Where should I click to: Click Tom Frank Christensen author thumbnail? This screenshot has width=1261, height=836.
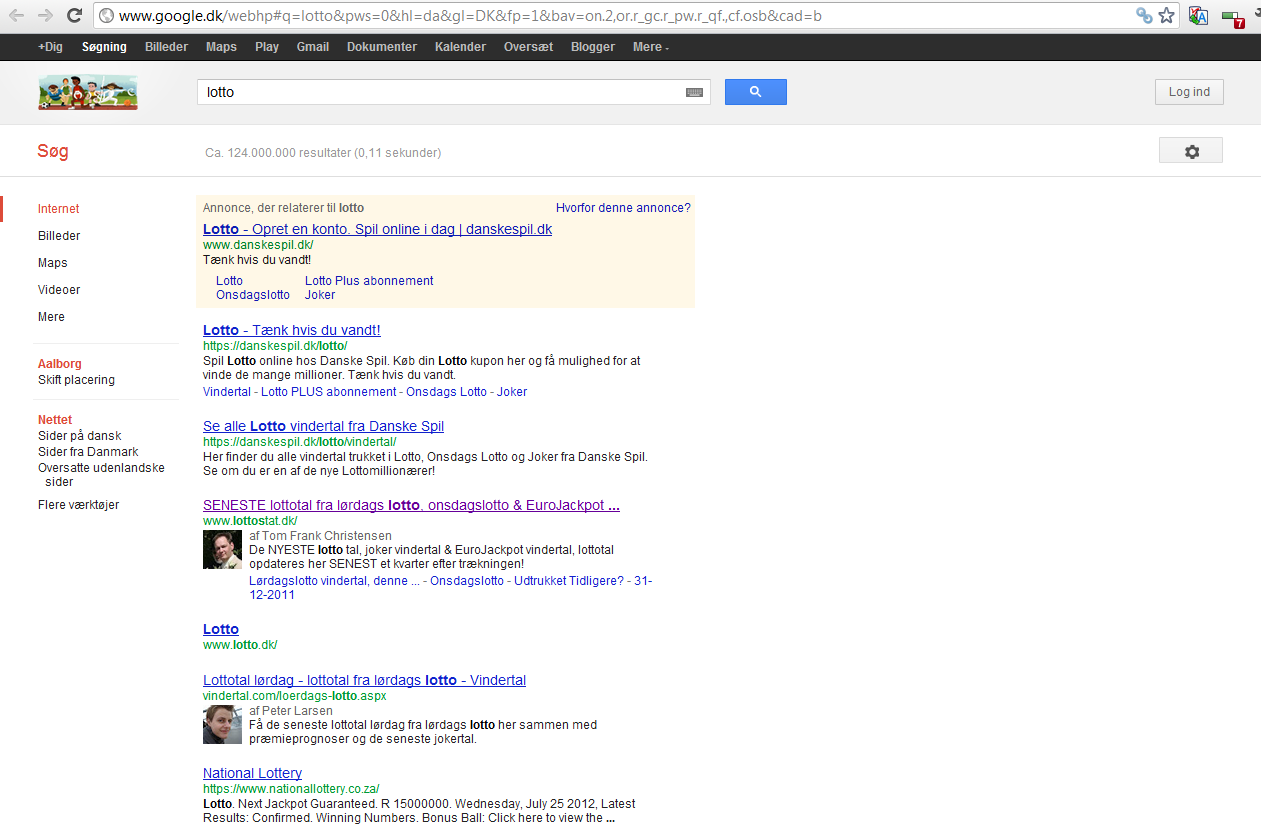222,550
